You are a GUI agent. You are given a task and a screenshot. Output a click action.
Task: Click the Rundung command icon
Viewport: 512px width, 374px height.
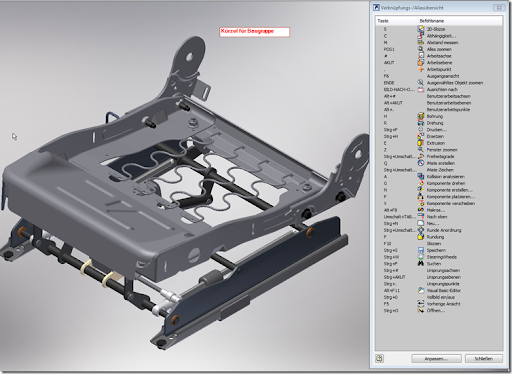click(421, 237)
